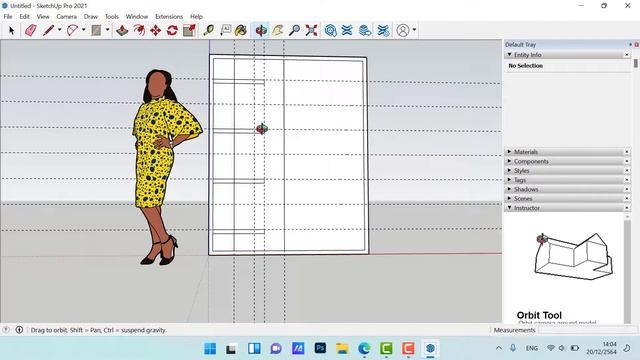Click the Send to LayOut icon

point(365,31)
